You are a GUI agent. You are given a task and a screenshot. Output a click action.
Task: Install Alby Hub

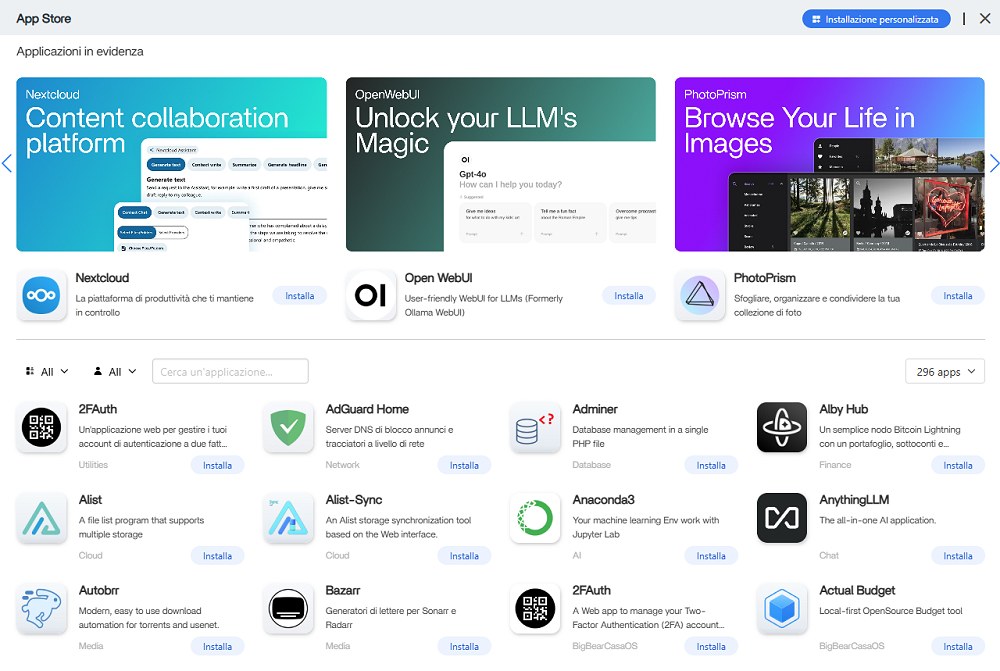click(x=958, y=466)
